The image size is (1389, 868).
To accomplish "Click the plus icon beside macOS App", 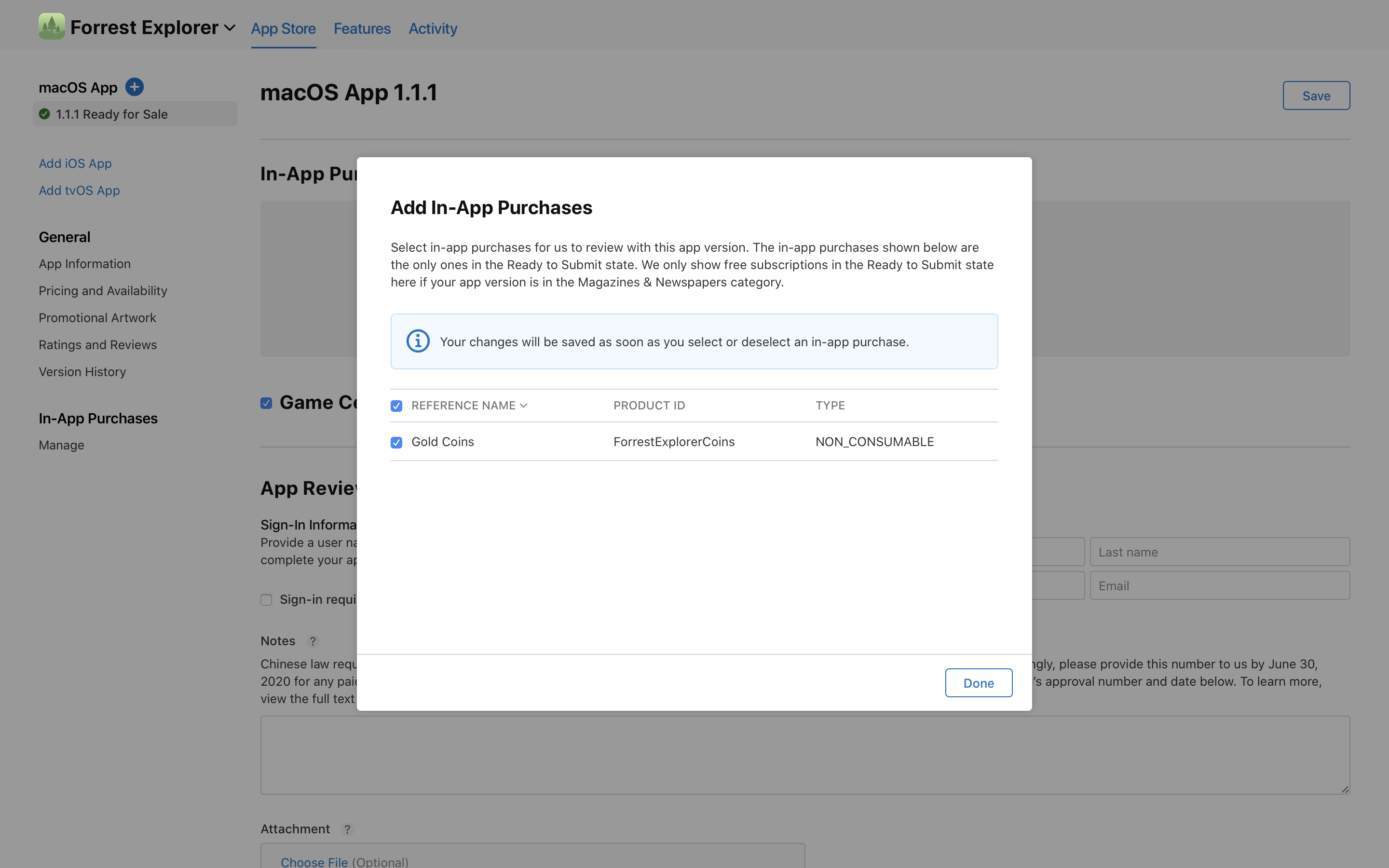I will click(x=134, y=87).
